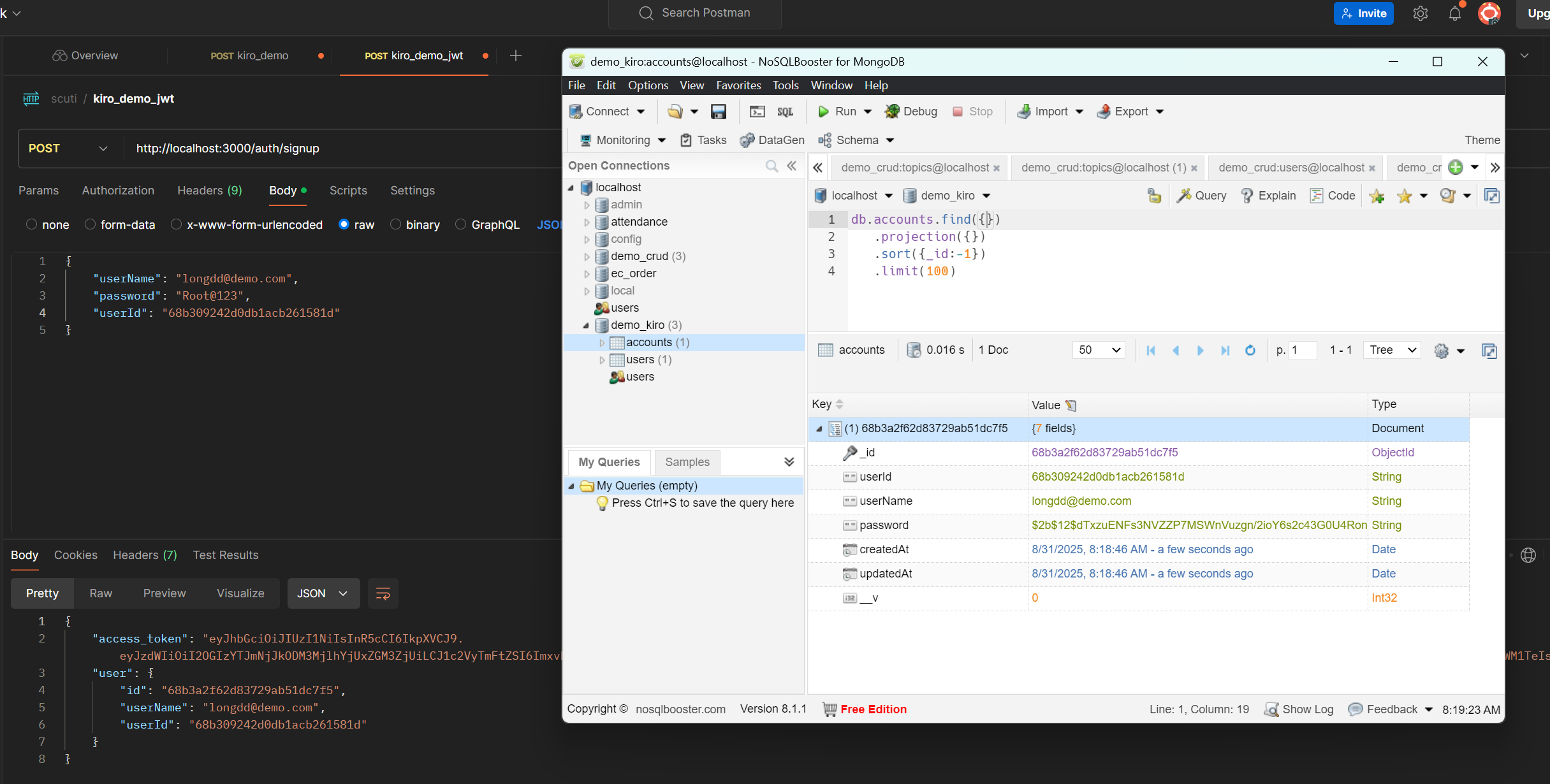Viewport: 1550px width, 784px height.
Task: Collapse the document 68b3a2f62d83729ab51dc7f5 row
Action: point(819,429)
